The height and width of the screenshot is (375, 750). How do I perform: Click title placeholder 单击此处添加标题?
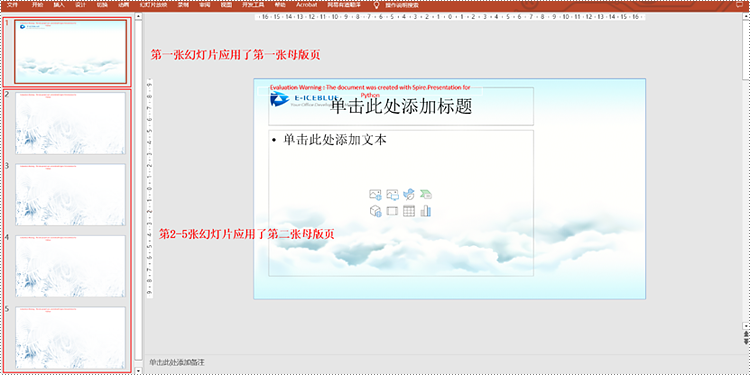(401, 106)
